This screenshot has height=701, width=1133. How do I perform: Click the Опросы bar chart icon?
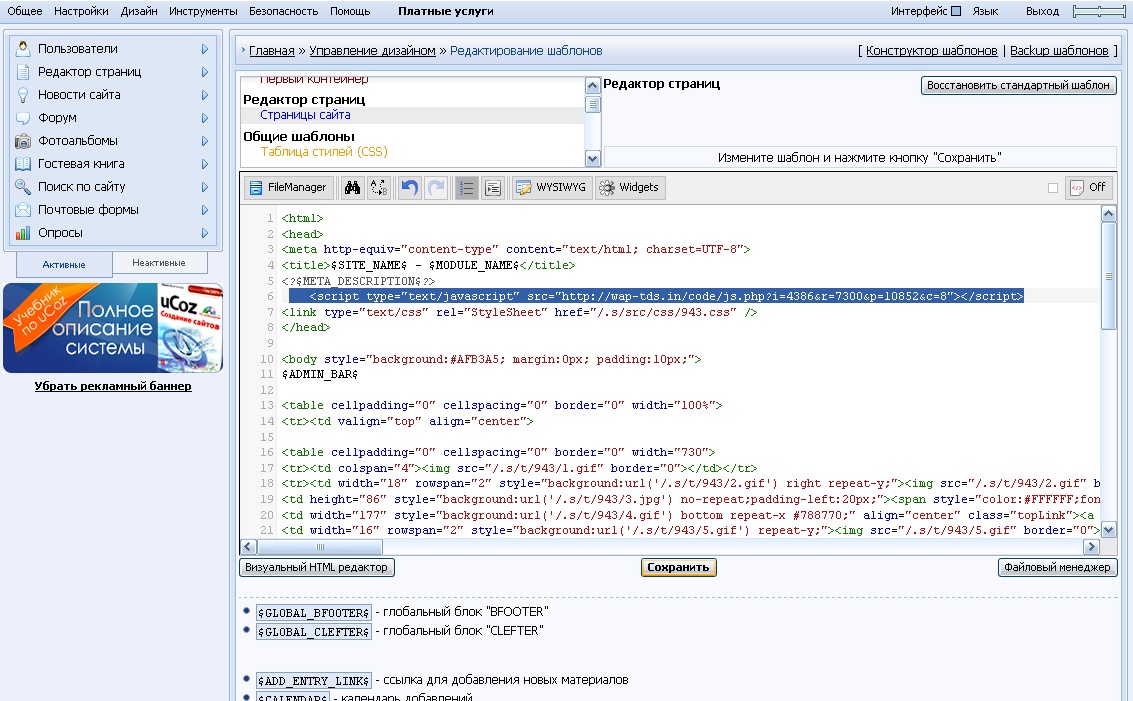pos(23,233)
